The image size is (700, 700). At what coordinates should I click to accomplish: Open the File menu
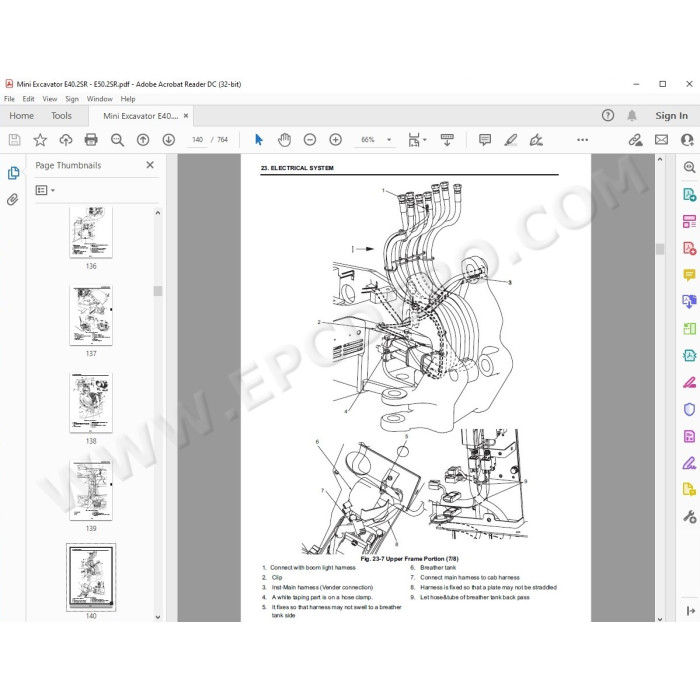click(x=9, y=99)
